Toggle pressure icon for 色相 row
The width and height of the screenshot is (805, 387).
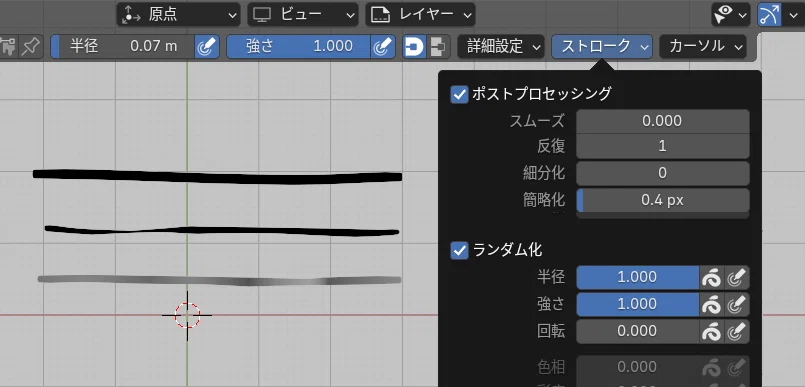tap(737, 367)
